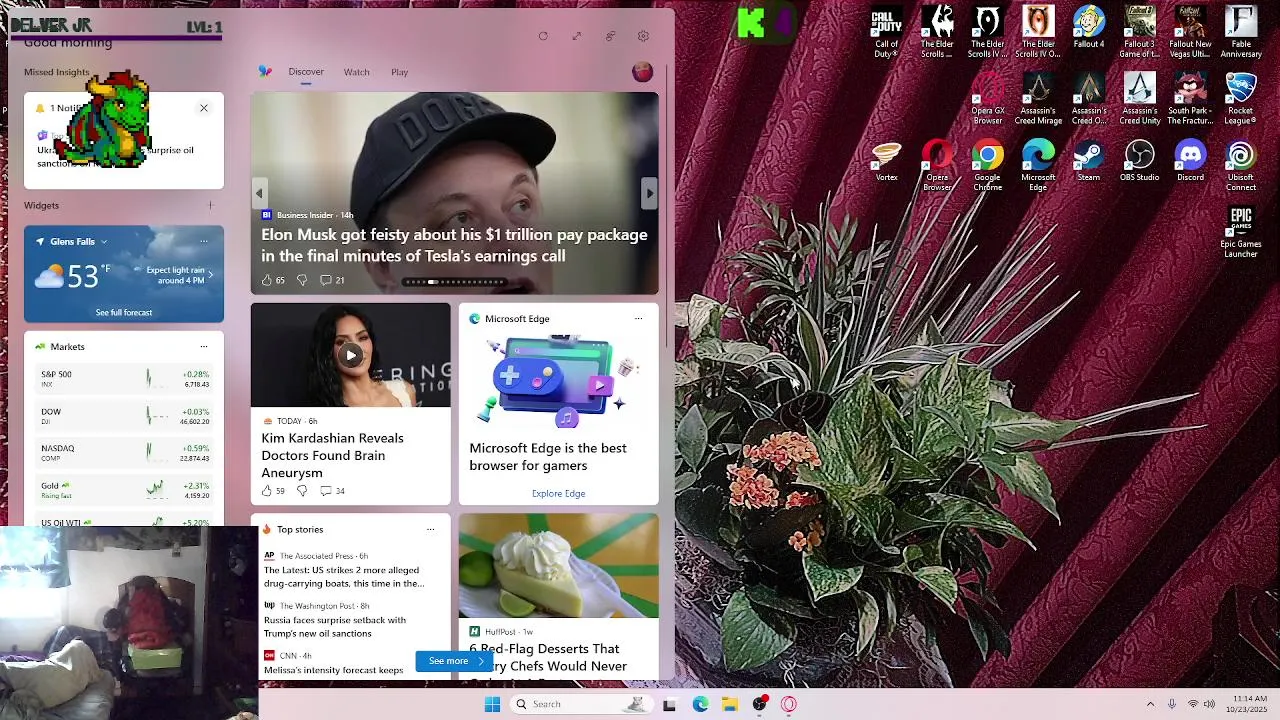Open Top stories card options menu
Image resolution: width=1280 pixels, height=720 pixels.
coord(430,530)
